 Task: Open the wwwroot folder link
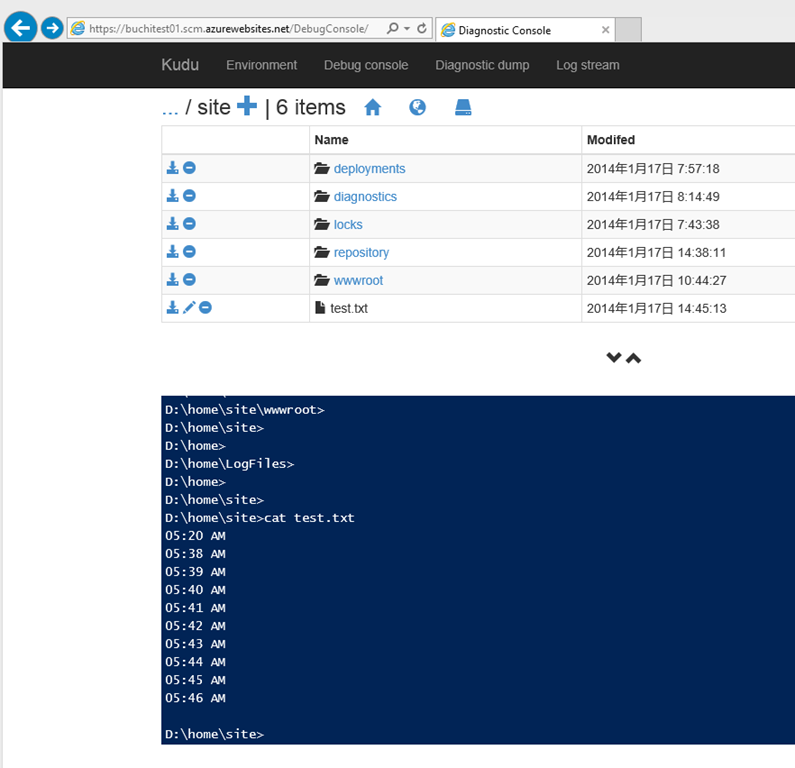click(x=358, y=280)
